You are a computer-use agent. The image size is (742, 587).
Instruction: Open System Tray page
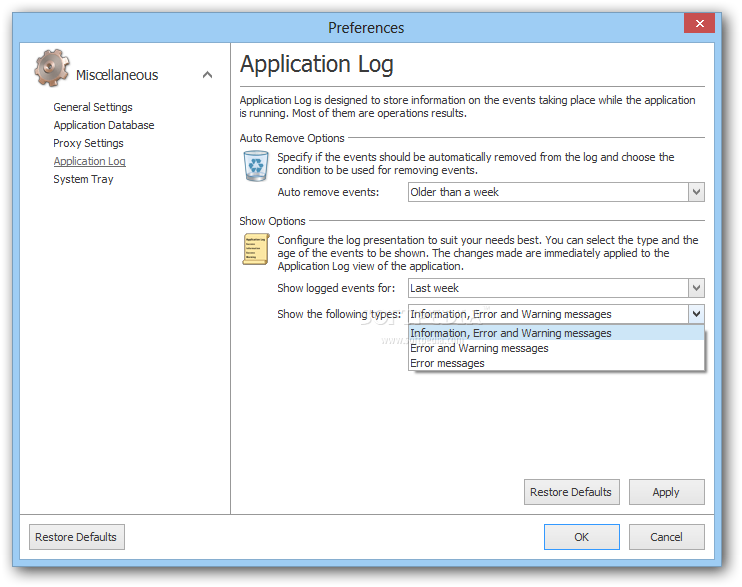pyautogui.click(x=83, y=179)
